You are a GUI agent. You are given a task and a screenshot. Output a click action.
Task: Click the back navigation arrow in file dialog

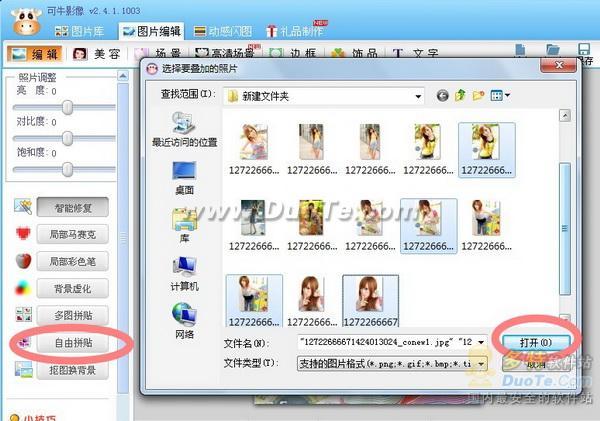pyautogui.click(x=443, y=95)
